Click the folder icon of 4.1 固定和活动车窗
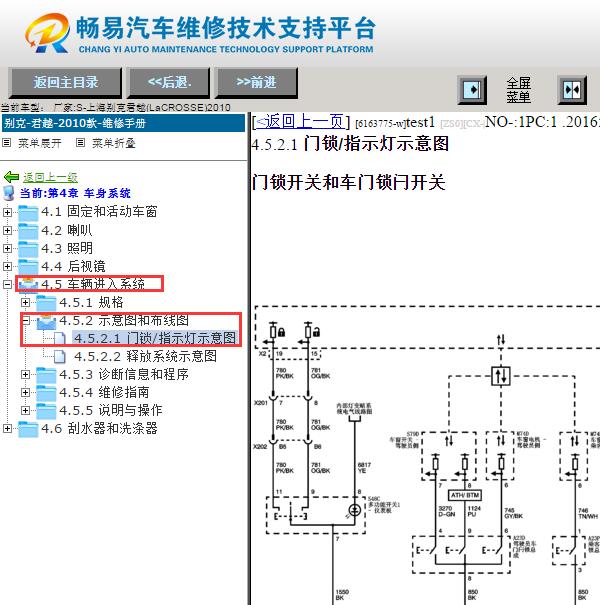 [28, 212]
